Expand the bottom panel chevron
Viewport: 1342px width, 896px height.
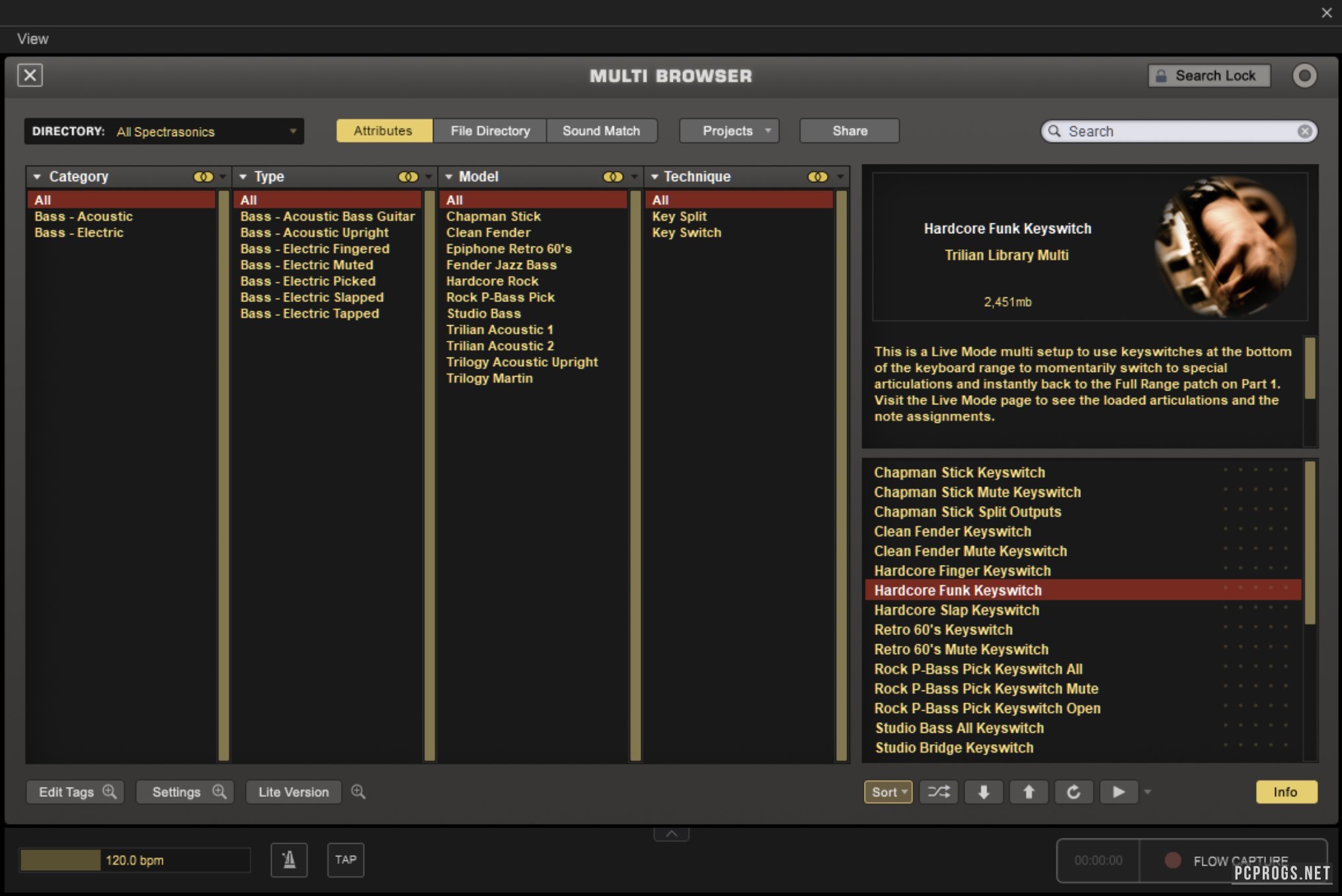point(671,834)
